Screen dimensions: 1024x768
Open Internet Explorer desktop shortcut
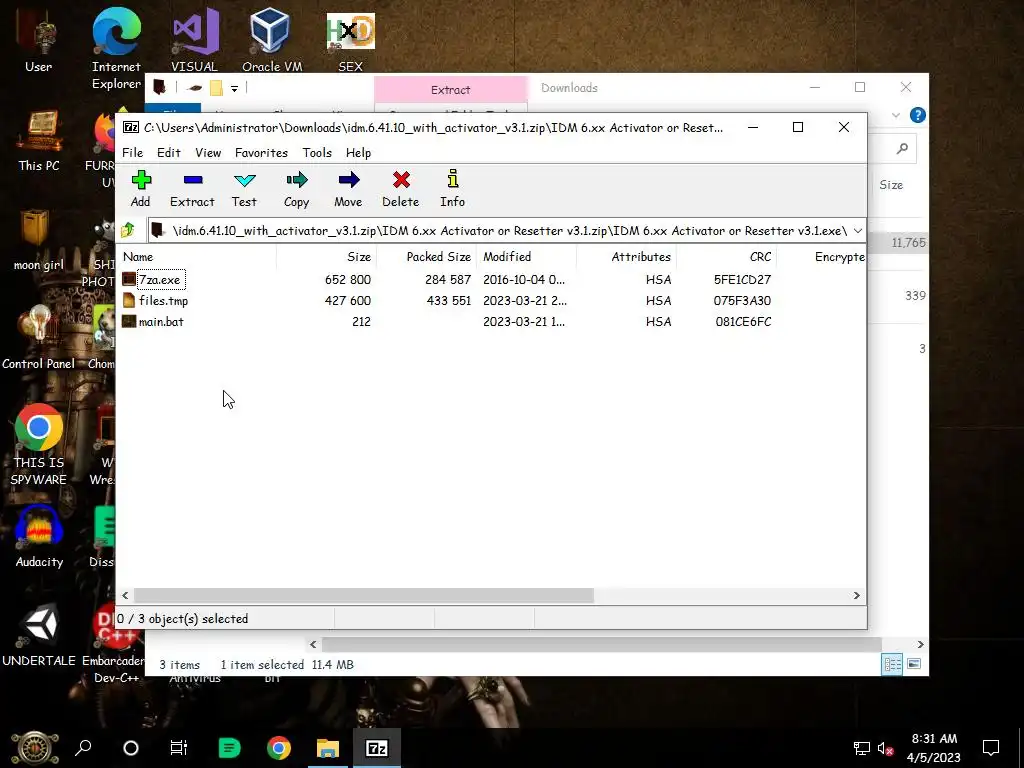(116, 49)
